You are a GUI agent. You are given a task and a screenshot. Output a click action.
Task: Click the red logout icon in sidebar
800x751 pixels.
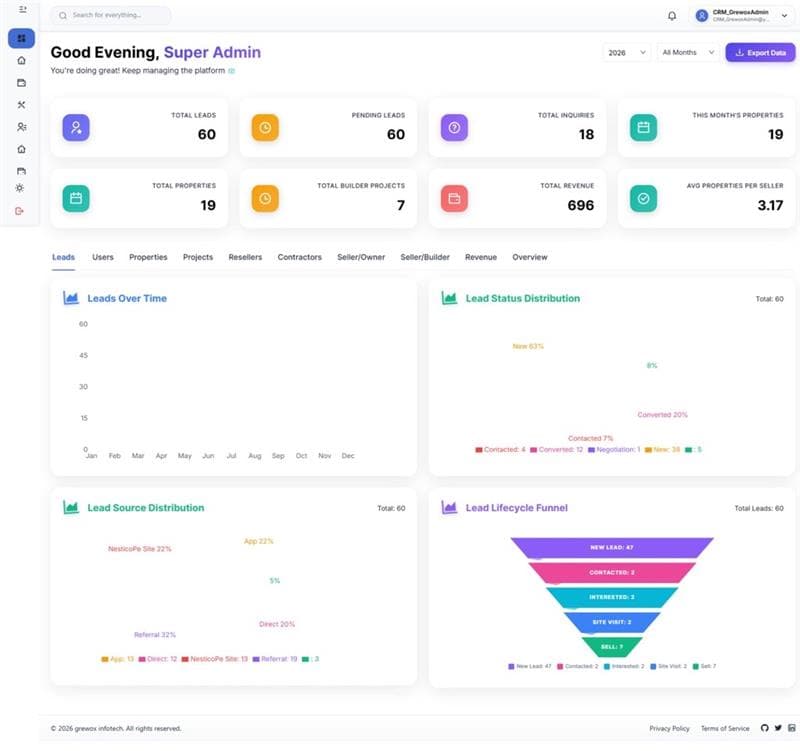coord(22,211)
